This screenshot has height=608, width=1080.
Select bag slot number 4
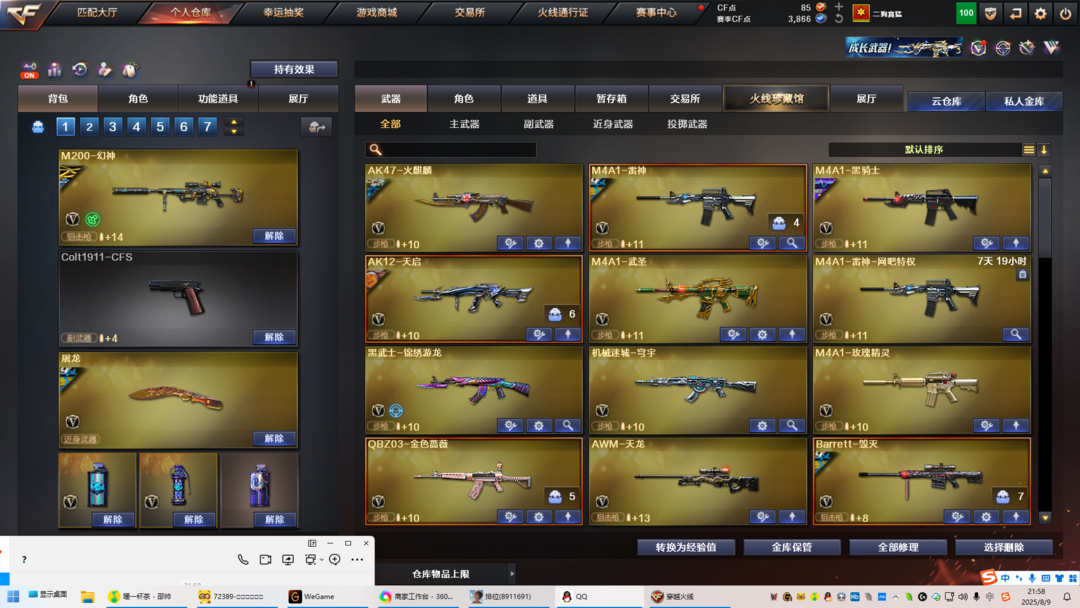(136, 127)
